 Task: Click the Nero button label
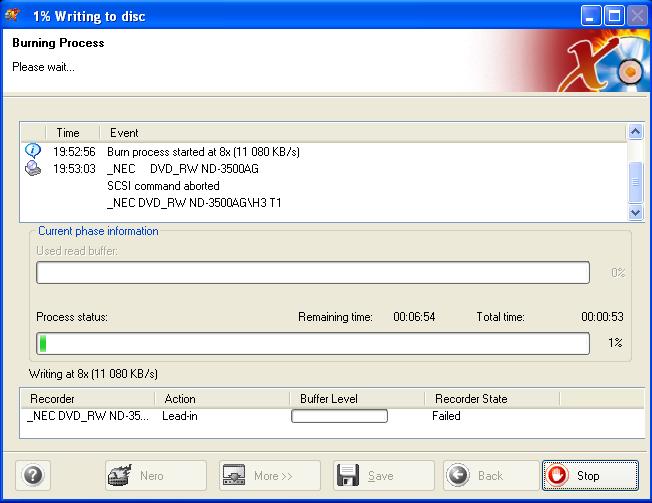(152, 476)
